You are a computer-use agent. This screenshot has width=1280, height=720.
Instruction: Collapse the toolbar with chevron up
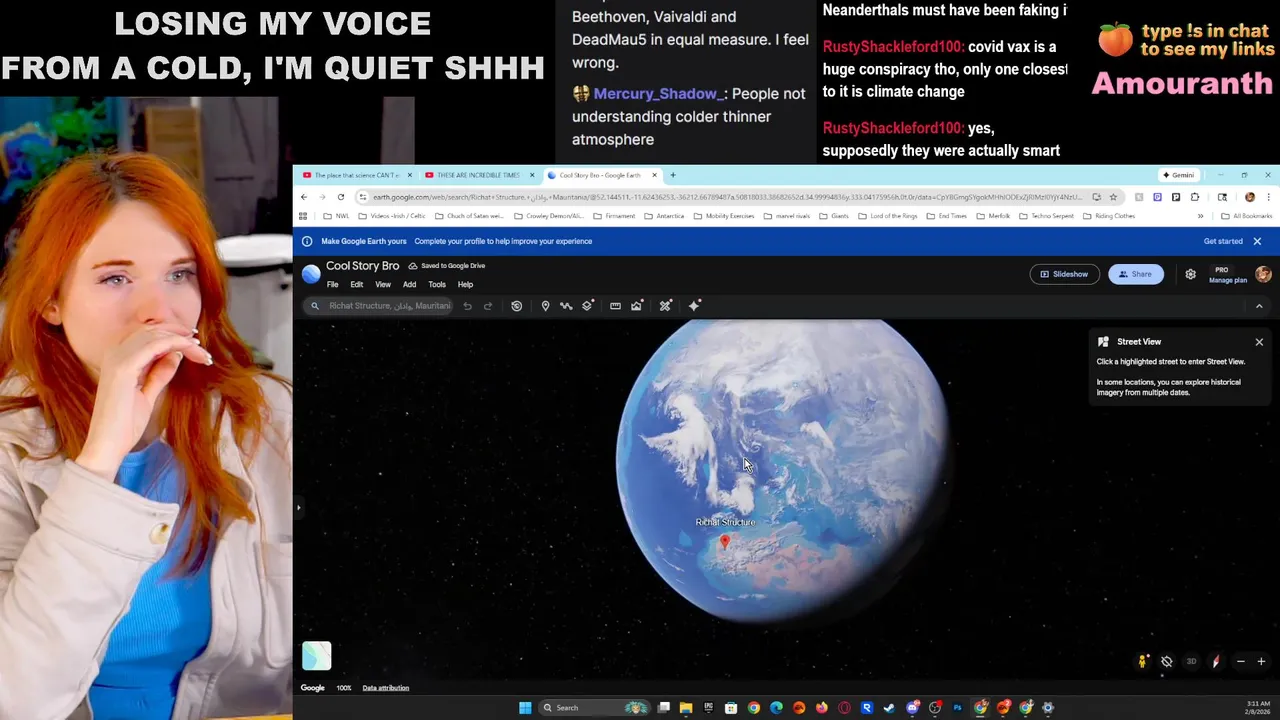point(1259,306)
